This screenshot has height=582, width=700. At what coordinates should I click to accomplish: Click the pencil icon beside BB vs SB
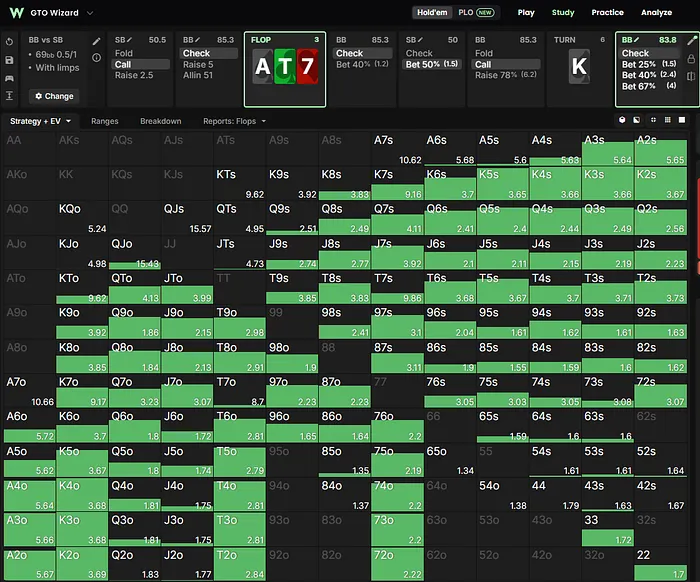pyautogui.click(x=96, y=42)
